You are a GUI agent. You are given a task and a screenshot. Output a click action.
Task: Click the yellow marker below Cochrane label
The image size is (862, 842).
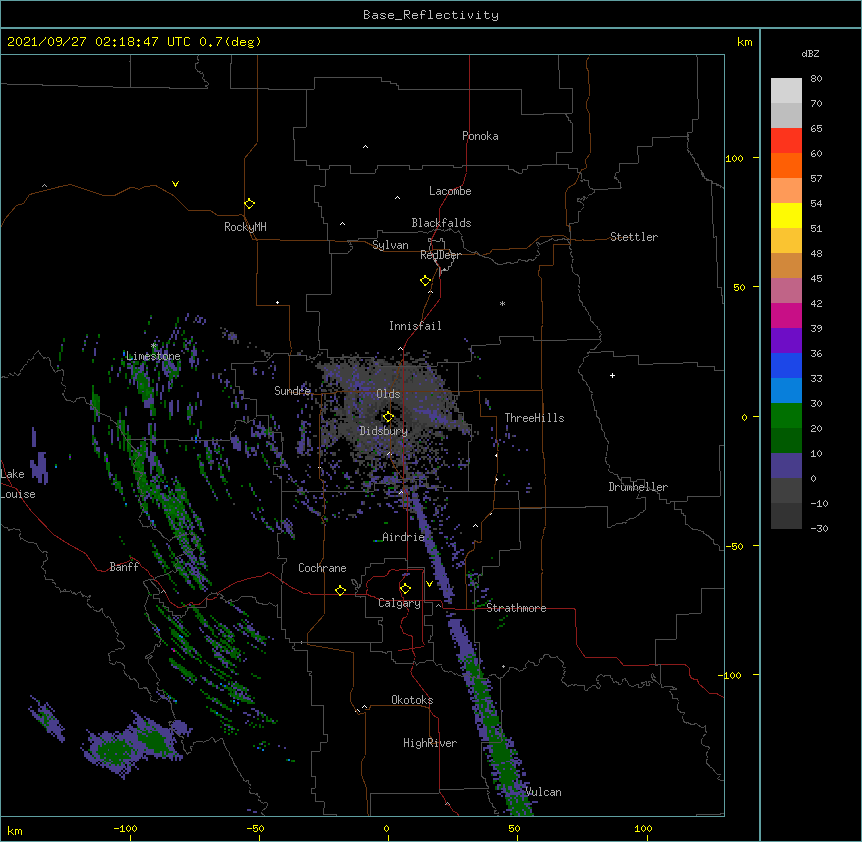pos(340,590)
